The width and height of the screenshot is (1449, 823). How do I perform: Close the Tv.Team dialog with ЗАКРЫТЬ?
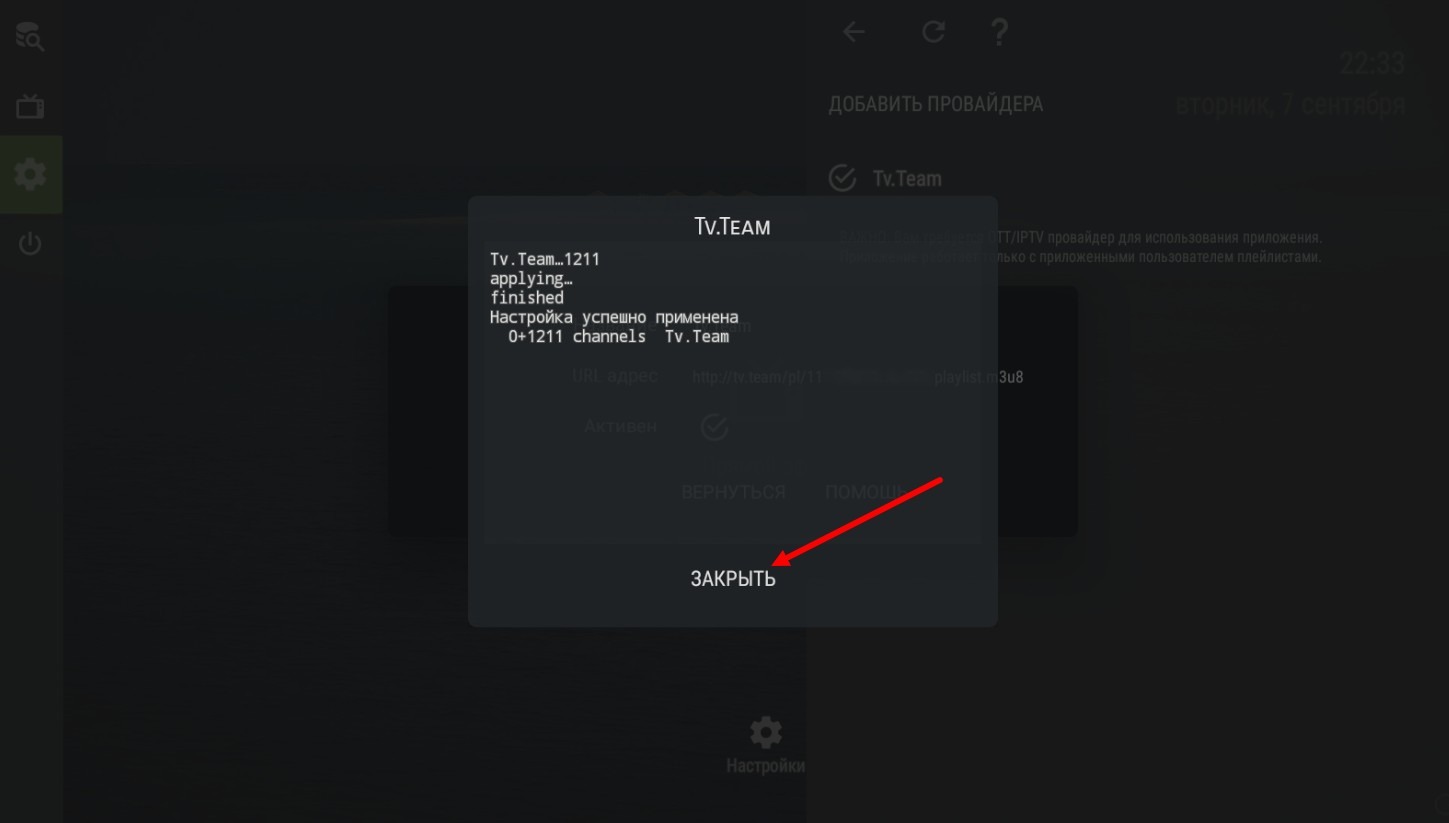pos(733,578)
